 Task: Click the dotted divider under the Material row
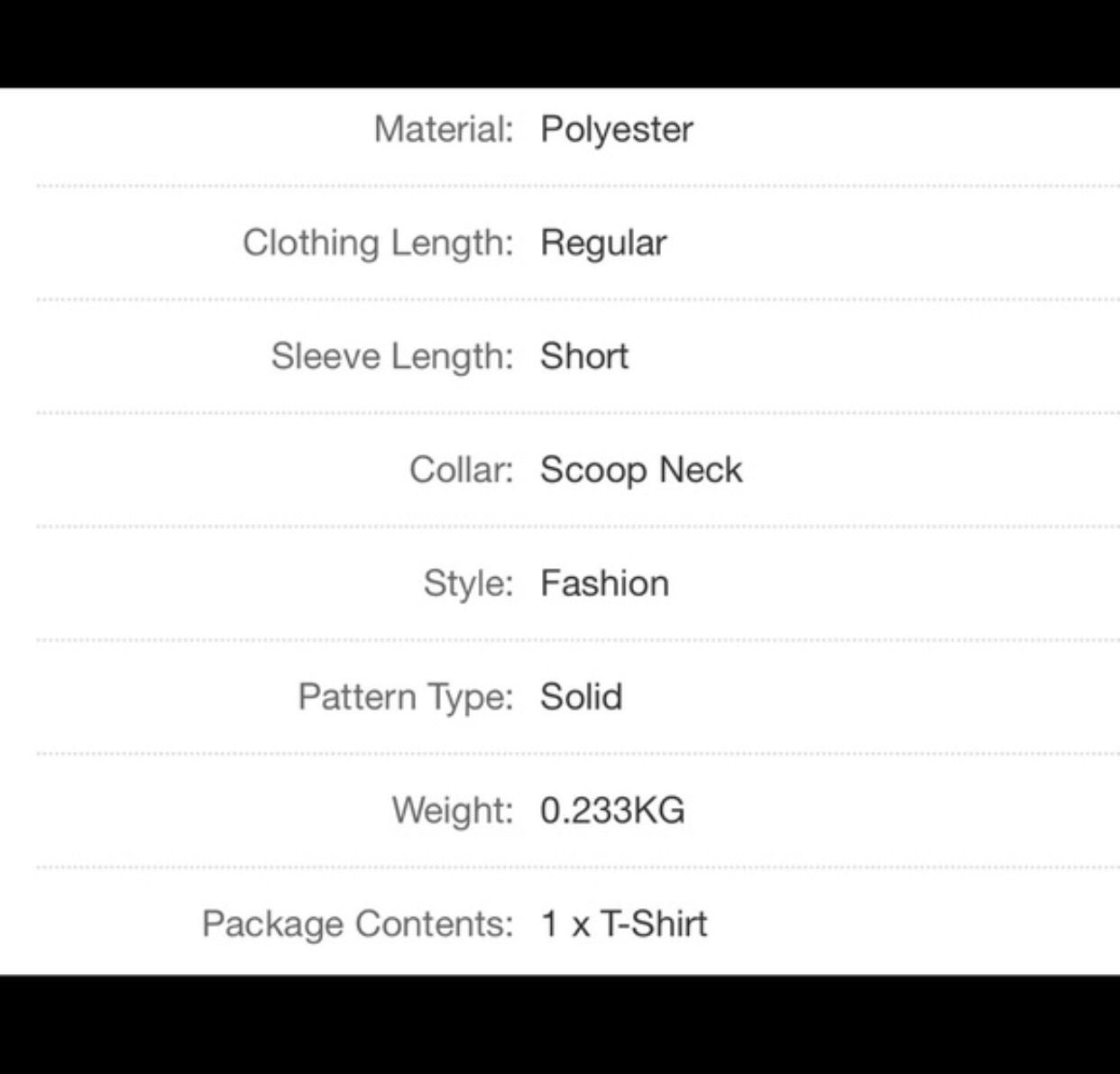[x=577, y=186]
